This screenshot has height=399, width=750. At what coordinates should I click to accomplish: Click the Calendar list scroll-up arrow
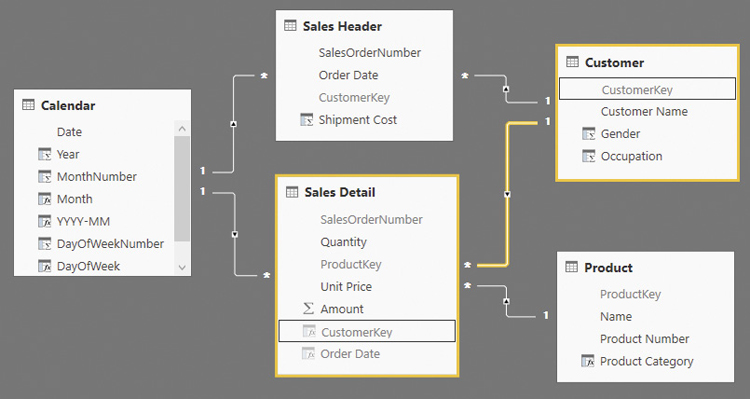click(x=182, y=129)
